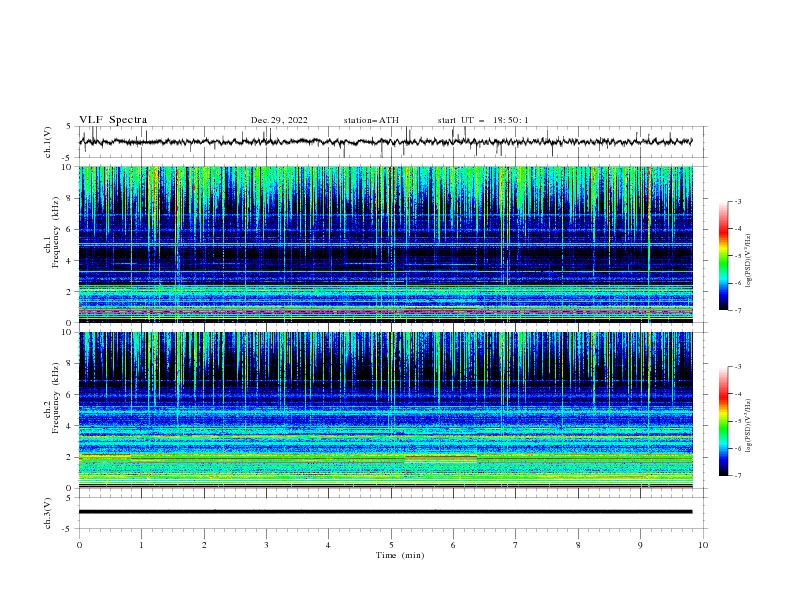The width and height of the screenshot is (792, 612).
Task: Click the ch.1 voltage waveform trace
Action: 385,141
